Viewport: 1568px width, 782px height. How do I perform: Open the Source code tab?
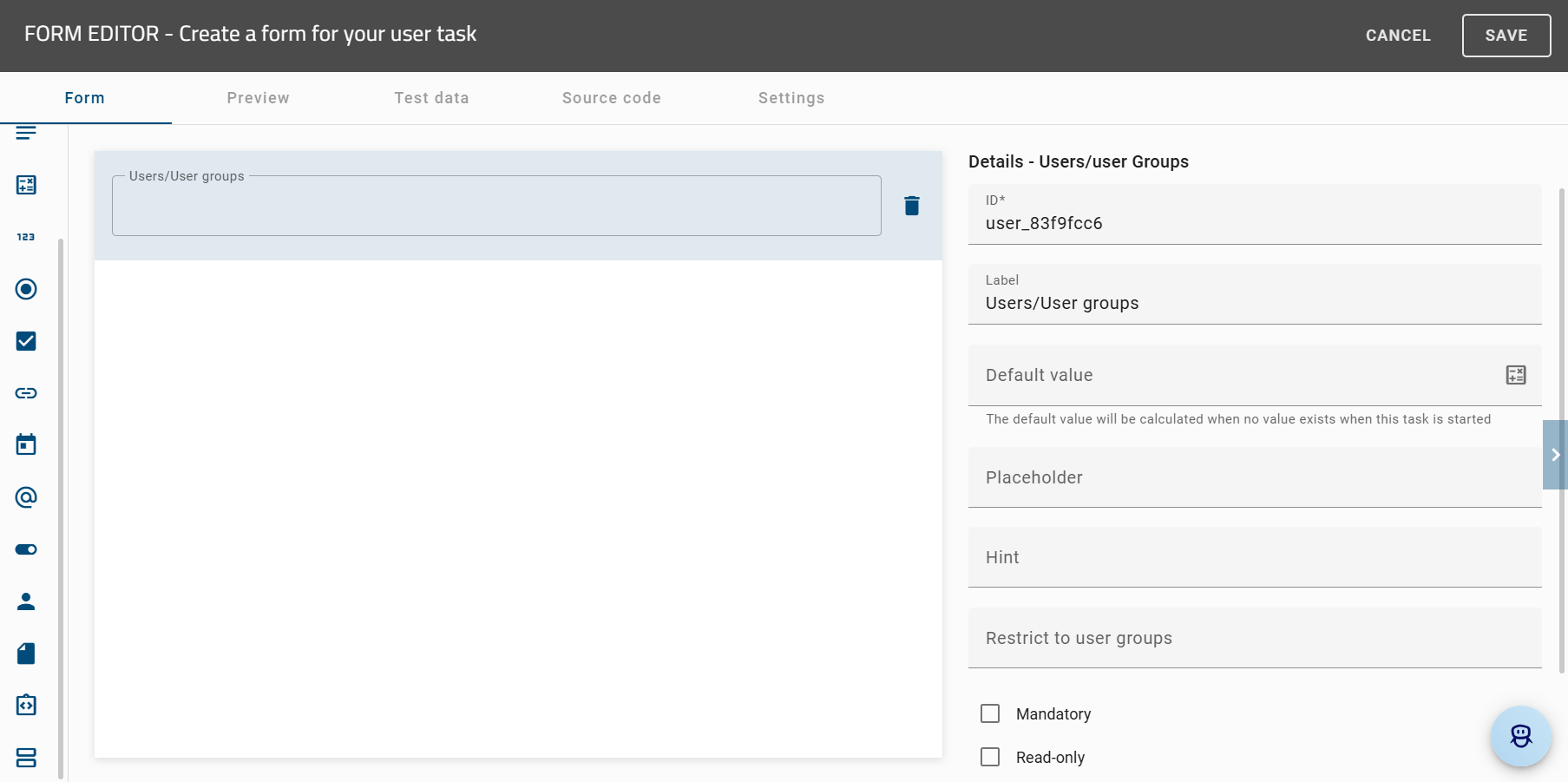[612, 98]
